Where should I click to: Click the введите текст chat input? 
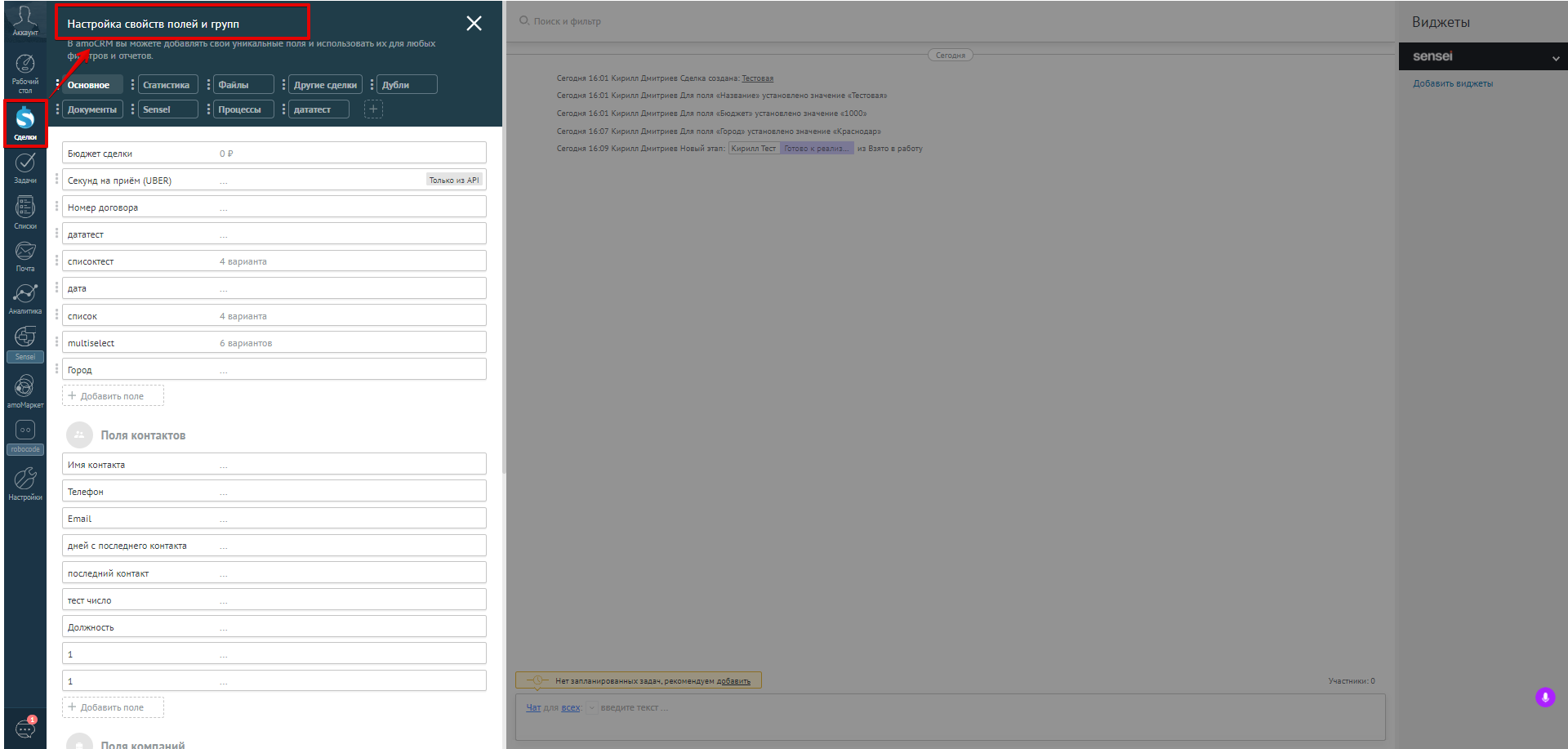[x=635, y=707]
